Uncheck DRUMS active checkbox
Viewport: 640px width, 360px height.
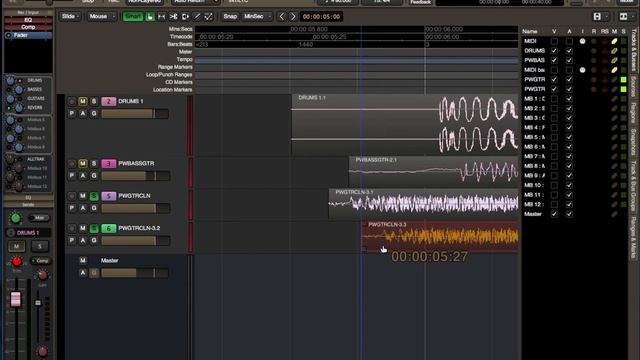pos(569,51)
